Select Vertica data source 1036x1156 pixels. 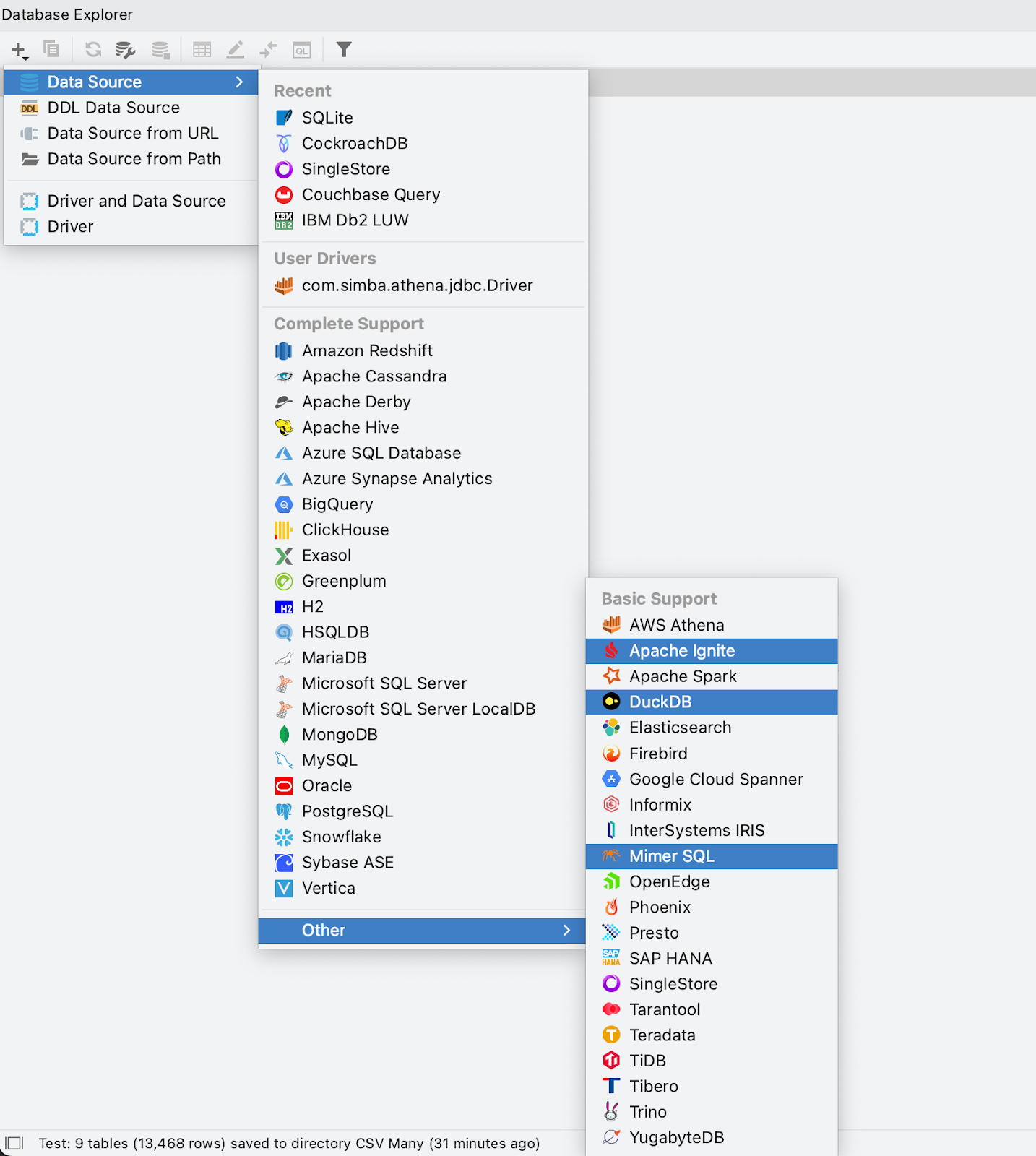click(x=423, y=889)
